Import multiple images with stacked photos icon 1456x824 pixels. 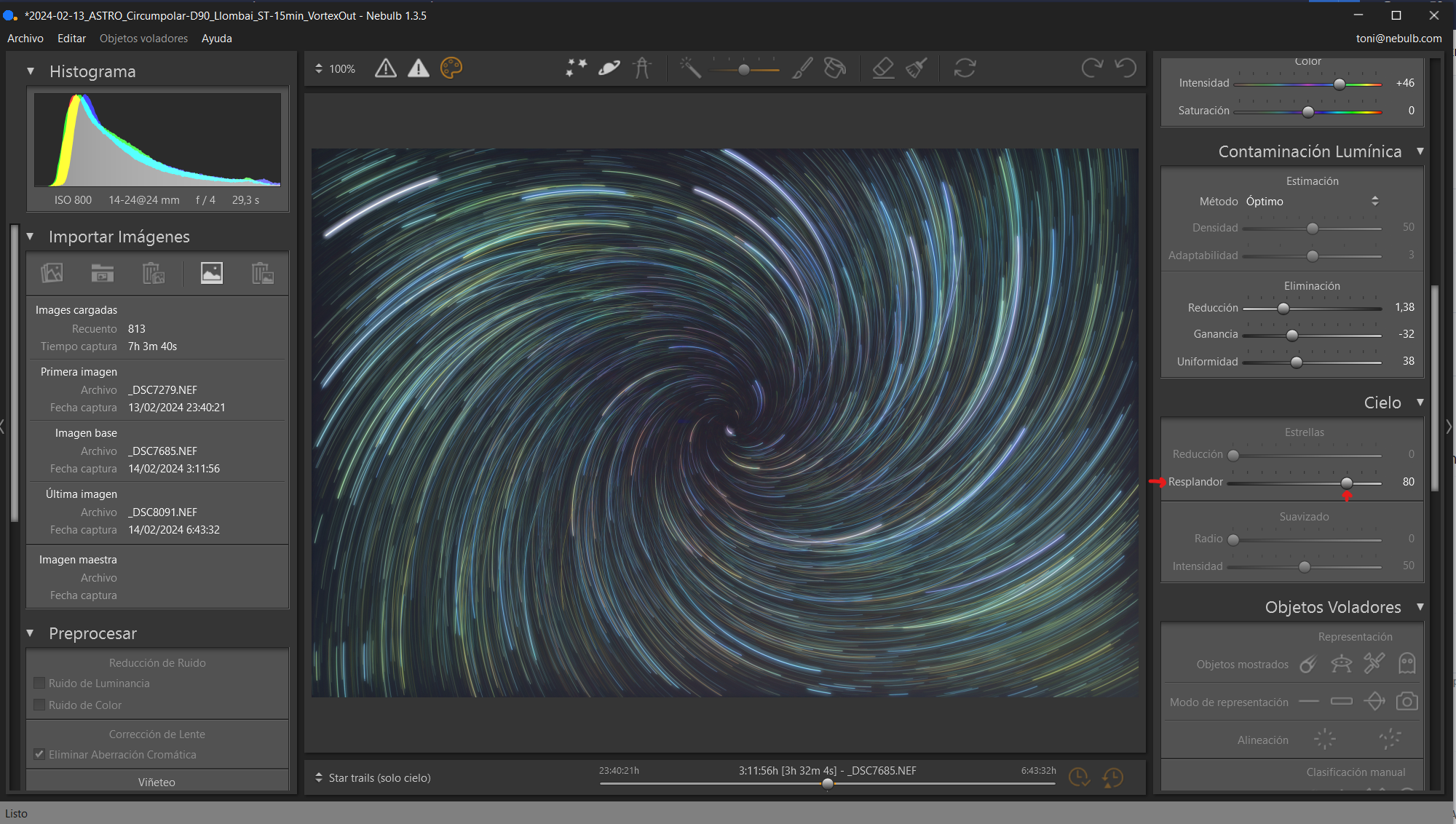52,273
